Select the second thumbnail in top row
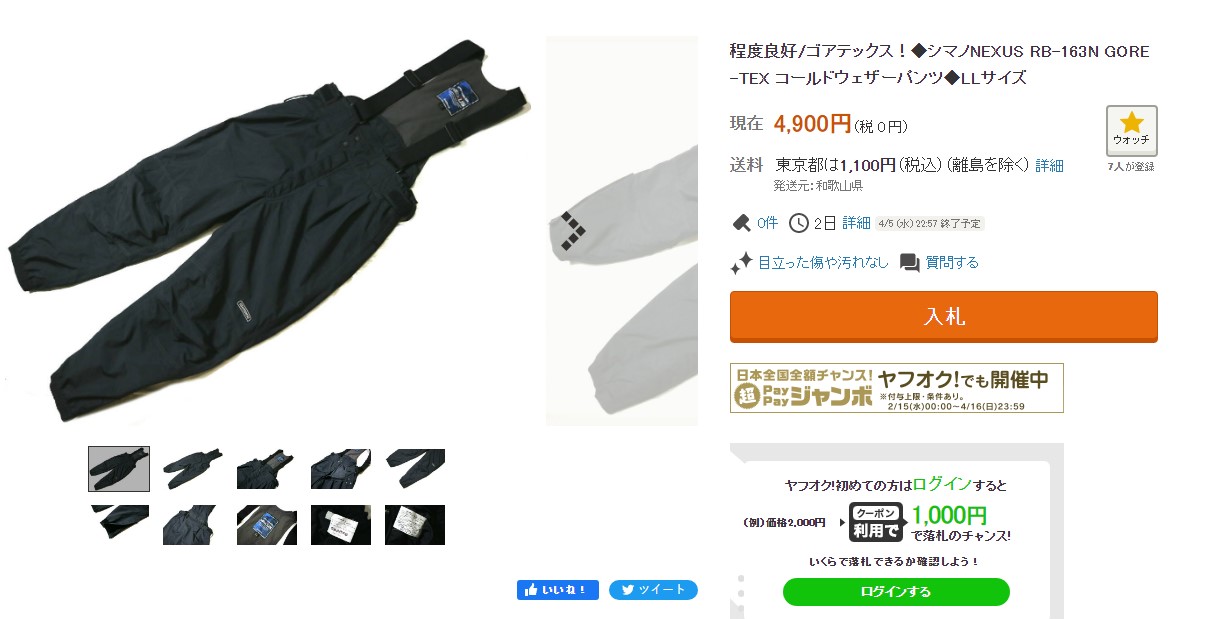 click(x=193, y=469)
